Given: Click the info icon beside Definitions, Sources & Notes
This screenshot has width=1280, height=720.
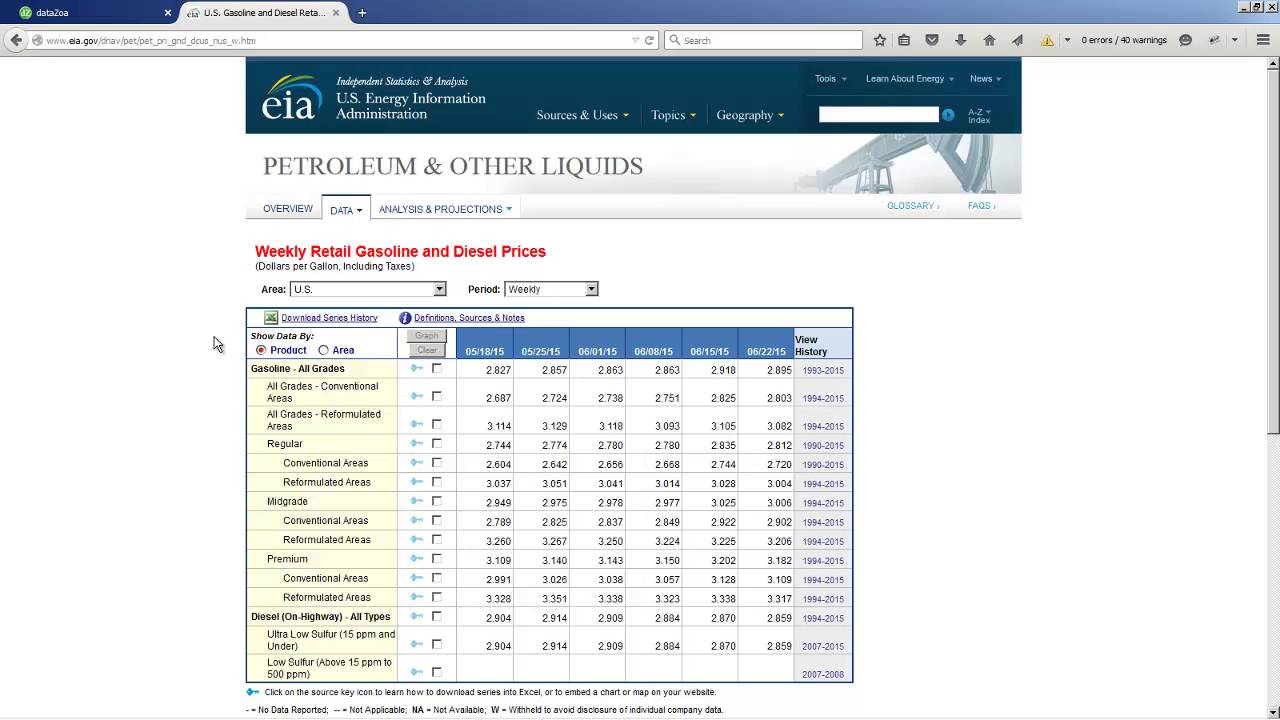Looking at the screenshot, I should (405, 318).
